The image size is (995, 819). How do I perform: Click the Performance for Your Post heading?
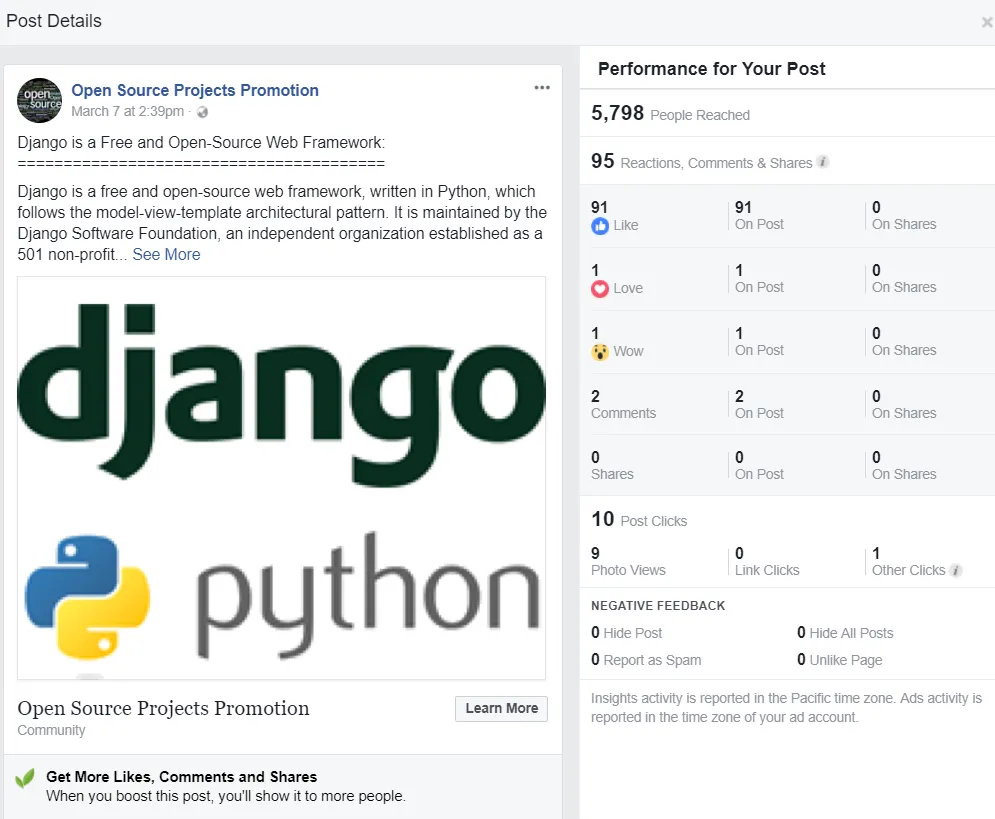click(x=711, y=69)
